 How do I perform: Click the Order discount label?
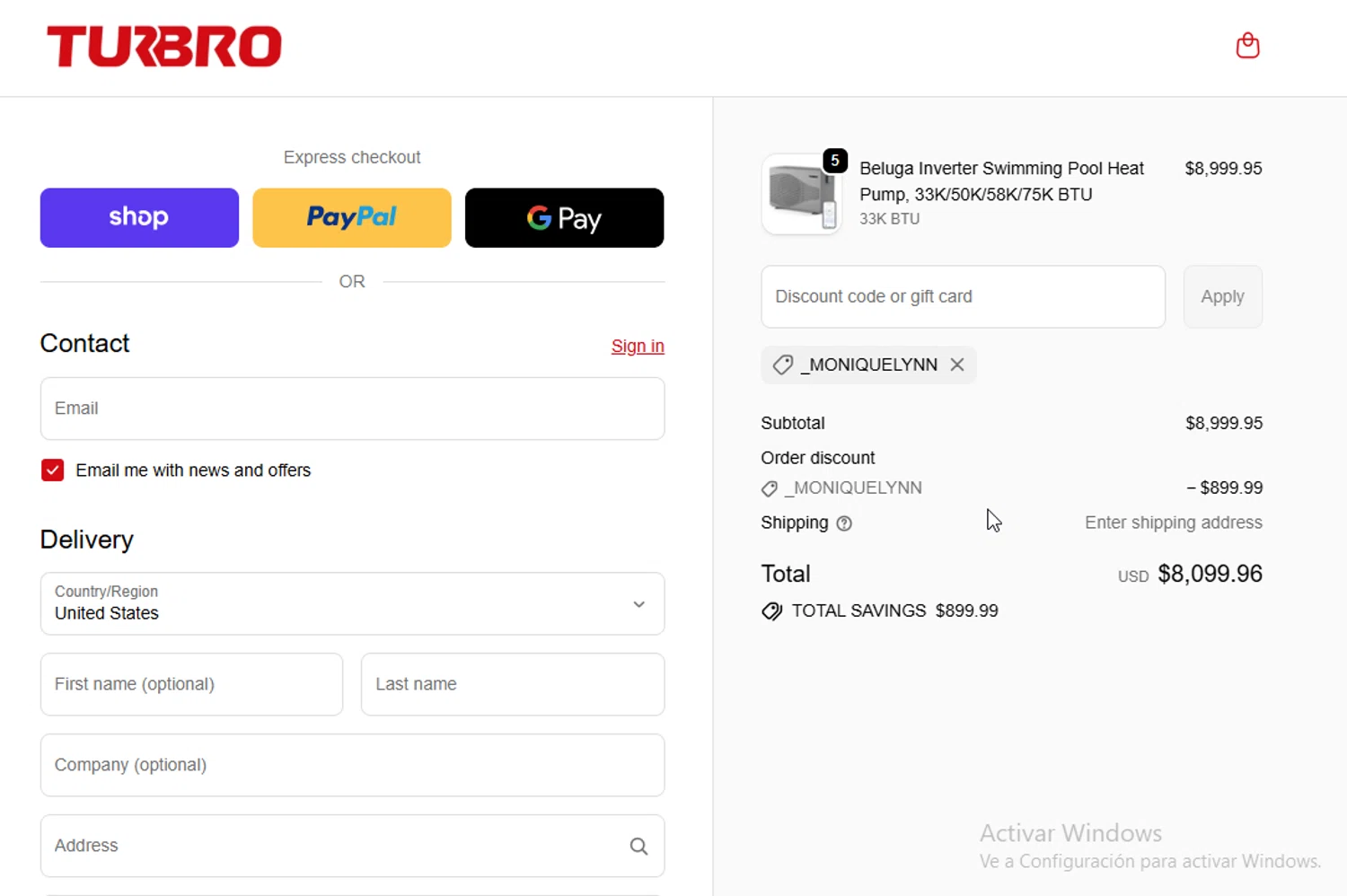click(x=817, y=458)
